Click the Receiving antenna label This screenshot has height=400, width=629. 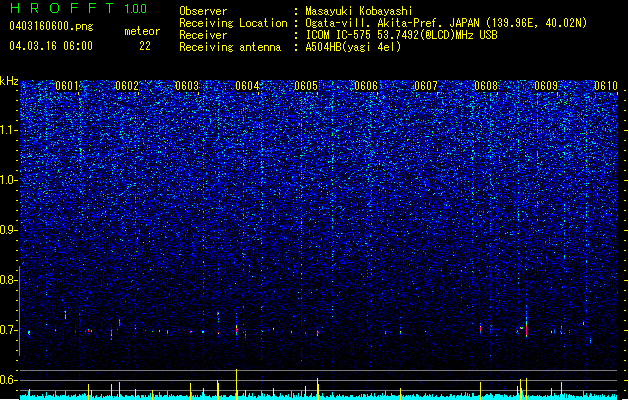230,47
